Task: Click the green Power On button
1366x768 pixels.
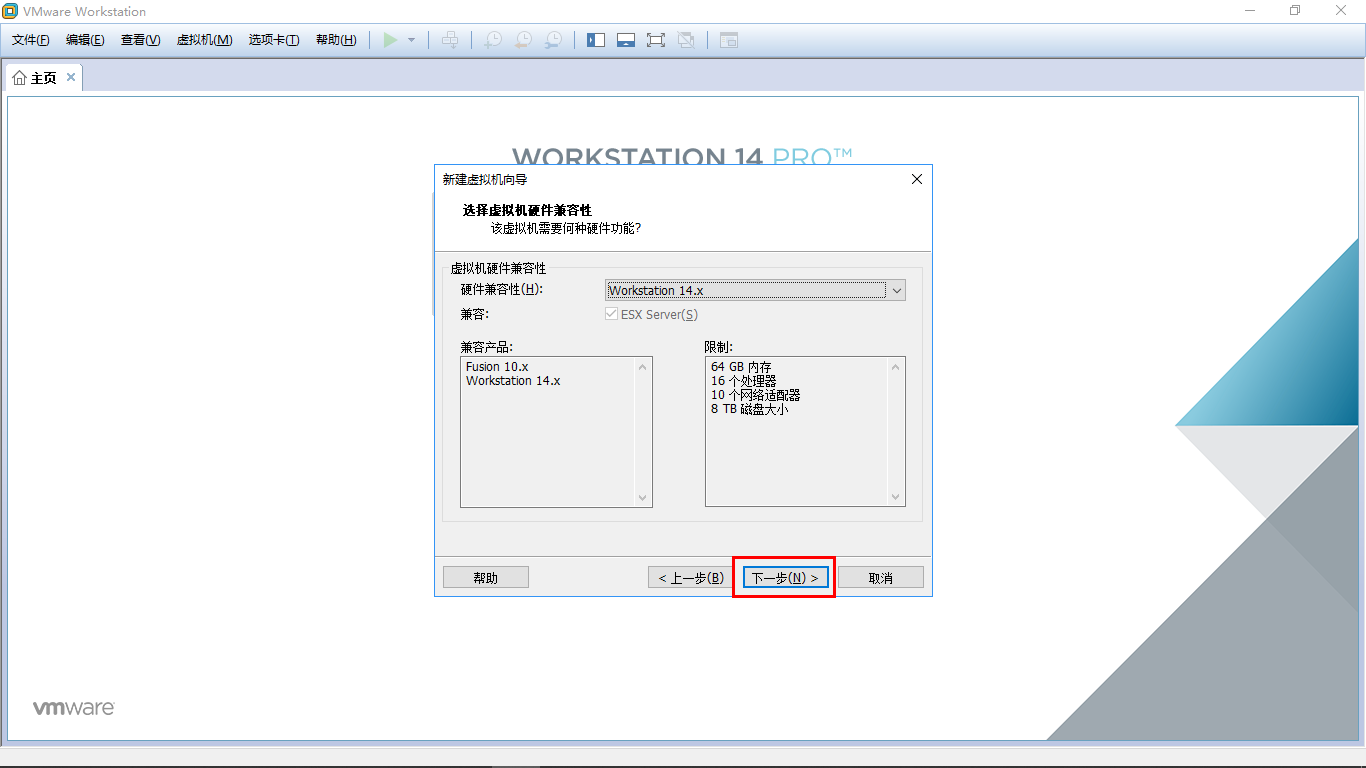Action: [391, 40]
